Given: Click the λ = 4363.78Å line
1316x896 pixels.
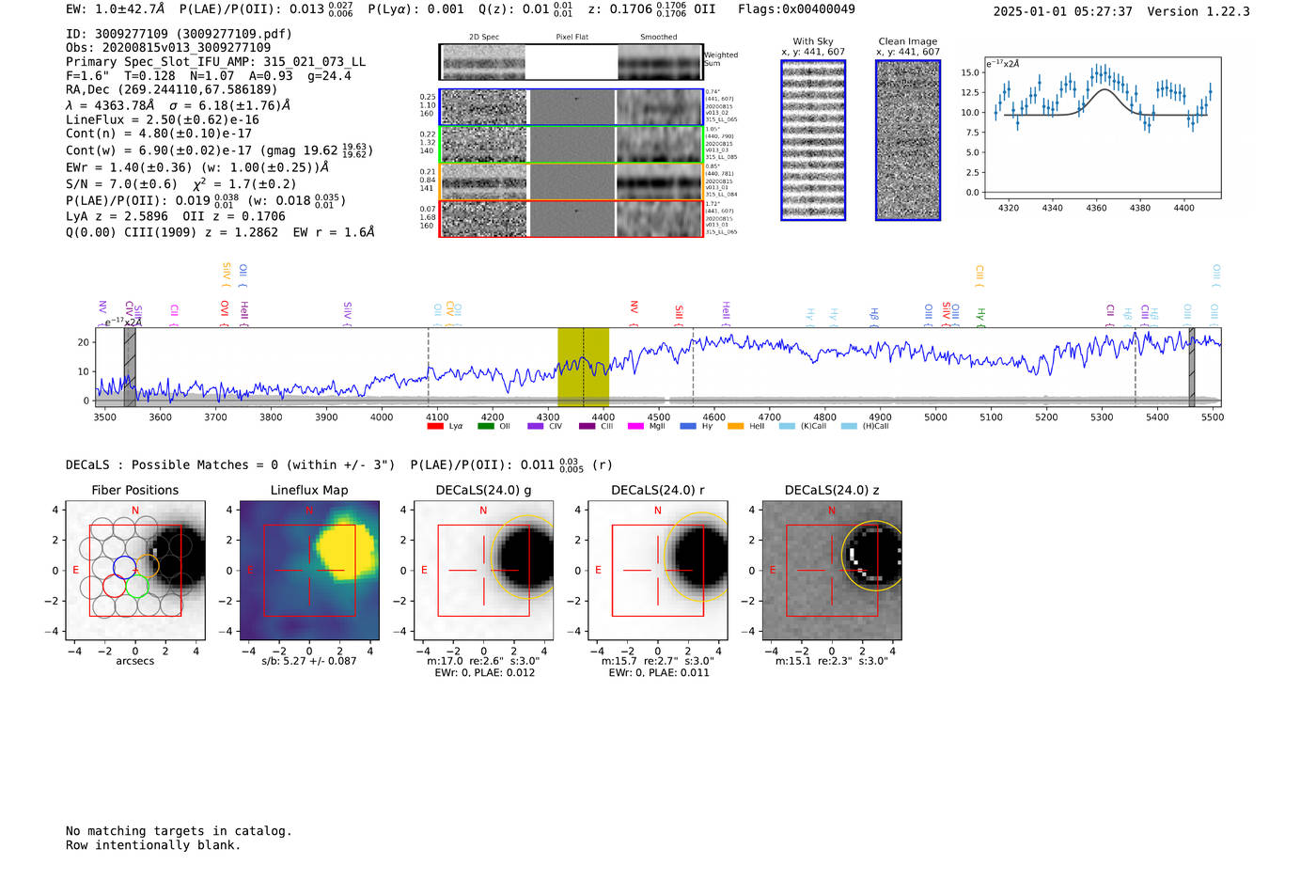Looking at the screenshot, I should [179, 105].
